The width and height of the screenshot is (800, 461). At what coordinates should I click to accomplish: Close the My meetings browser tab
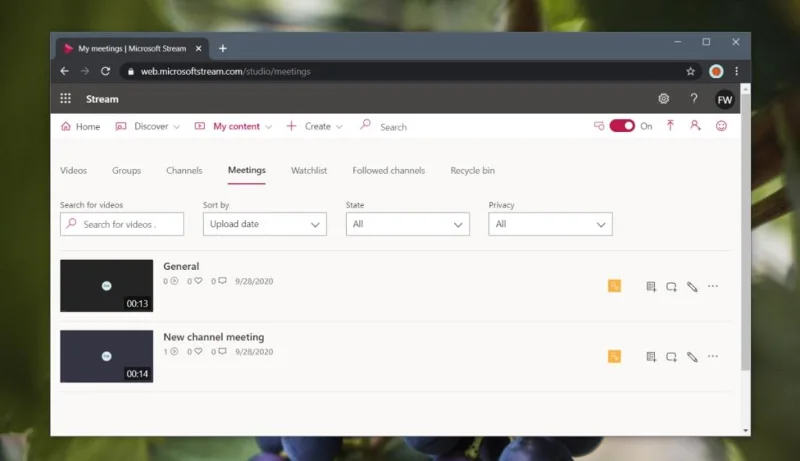198,48
